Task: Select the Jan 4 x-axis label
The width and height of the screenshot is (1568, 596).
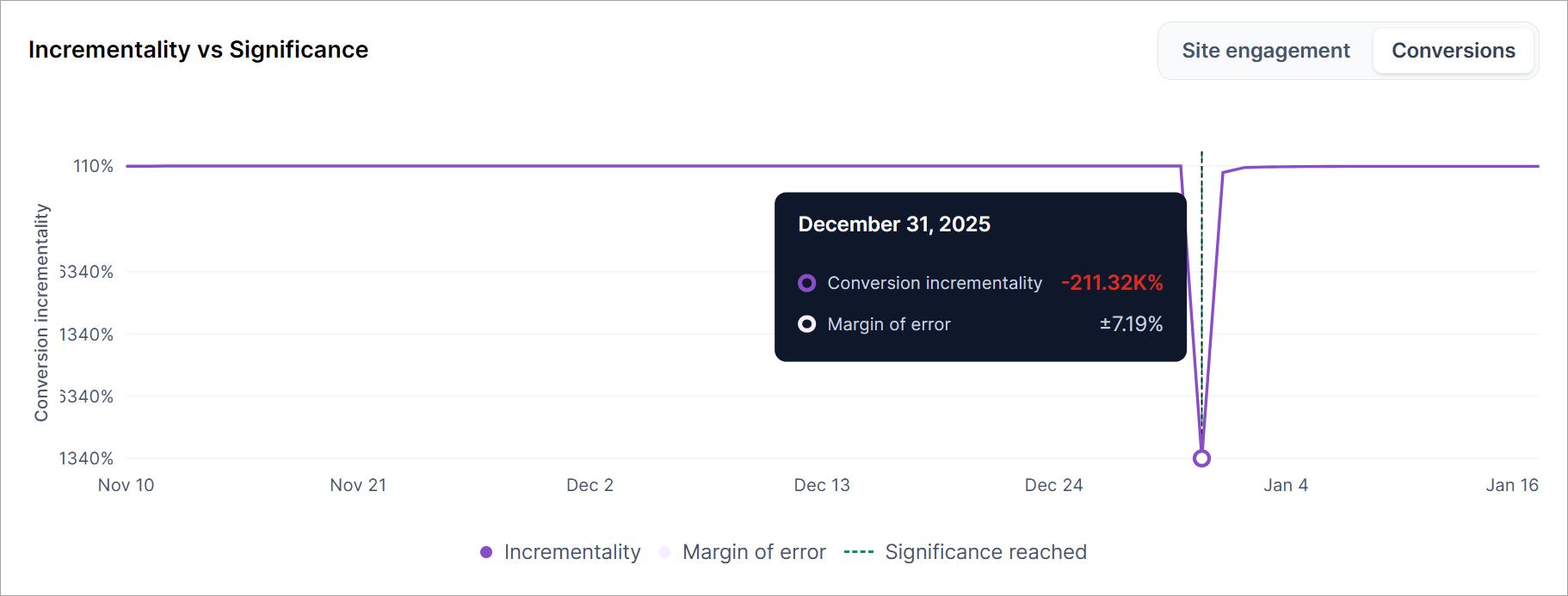Action: click(1285, 485)
